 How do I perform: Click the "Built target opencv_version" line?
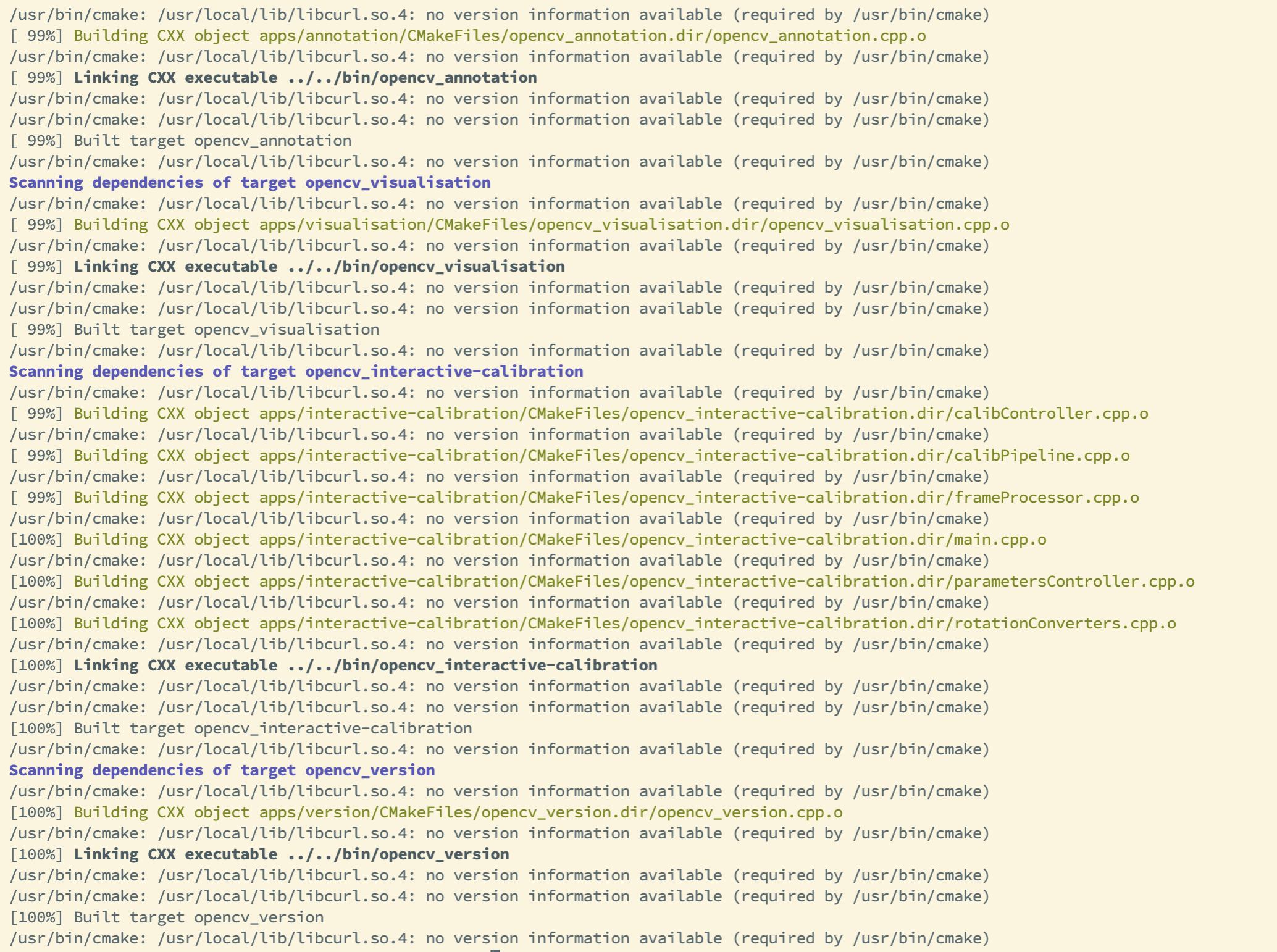(198, 917)
